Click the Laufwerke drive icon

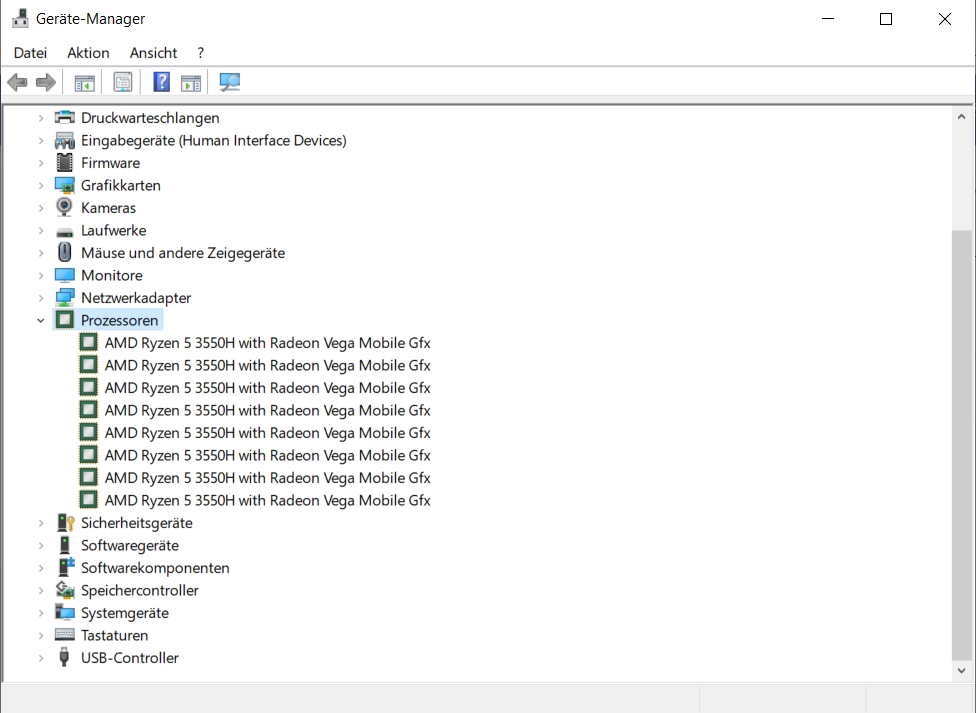pos(65,232)
